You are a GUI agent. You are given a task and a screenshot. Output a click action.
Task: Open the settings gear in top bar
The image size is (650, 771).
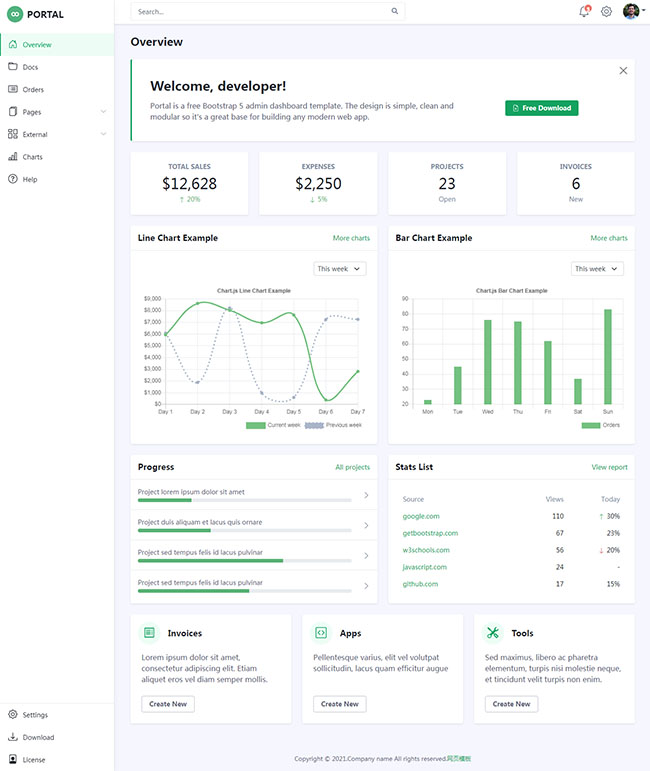point(606,12)
